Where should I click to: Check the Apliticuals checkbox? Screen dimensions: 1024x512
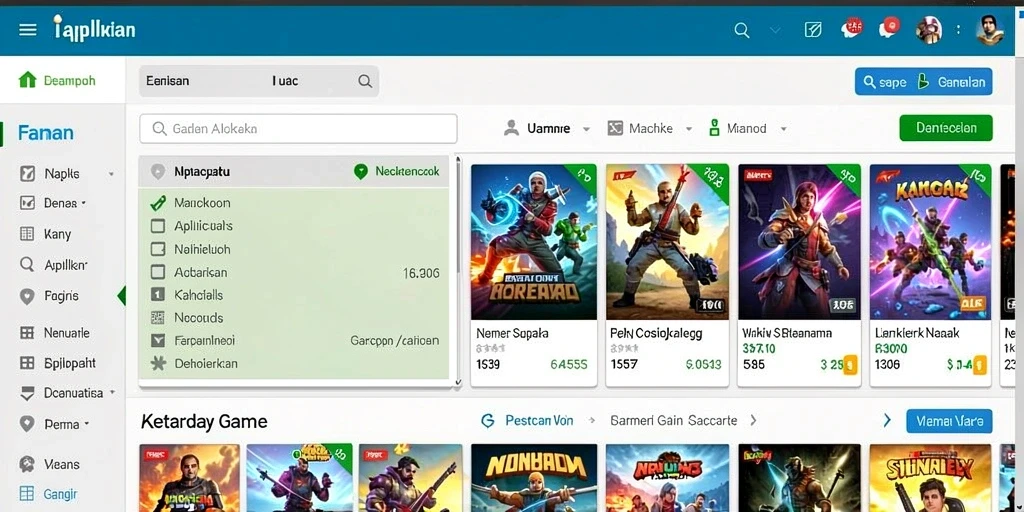[157, 226]
